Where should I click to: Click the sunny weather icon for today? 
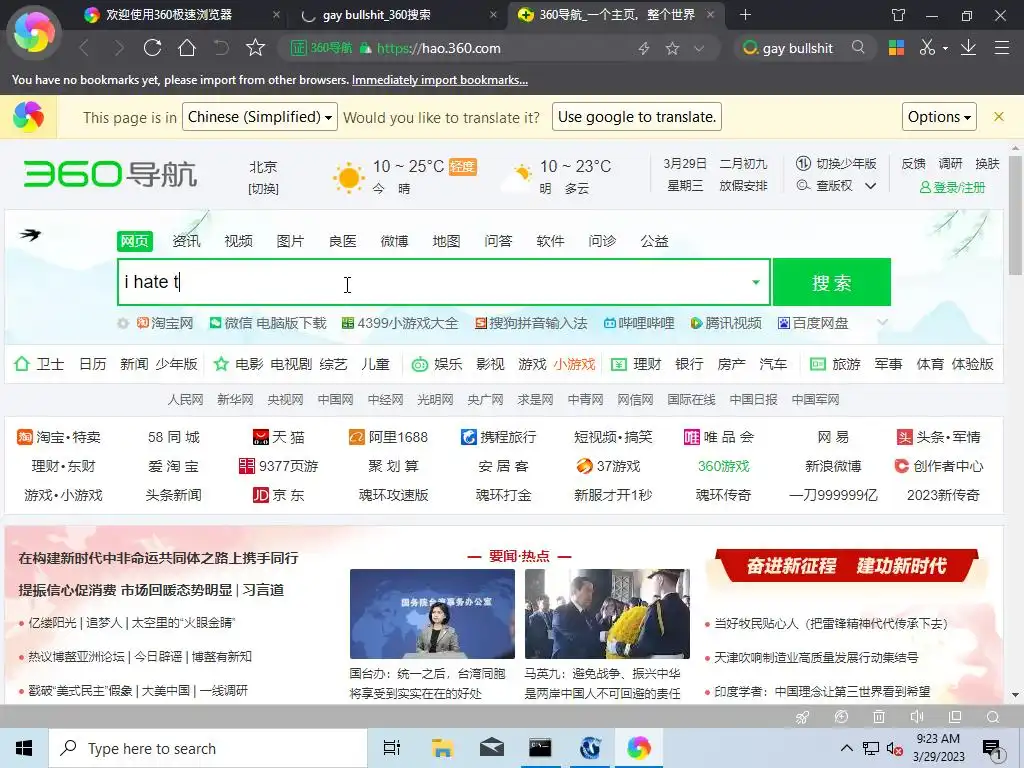tap(349, 177)
